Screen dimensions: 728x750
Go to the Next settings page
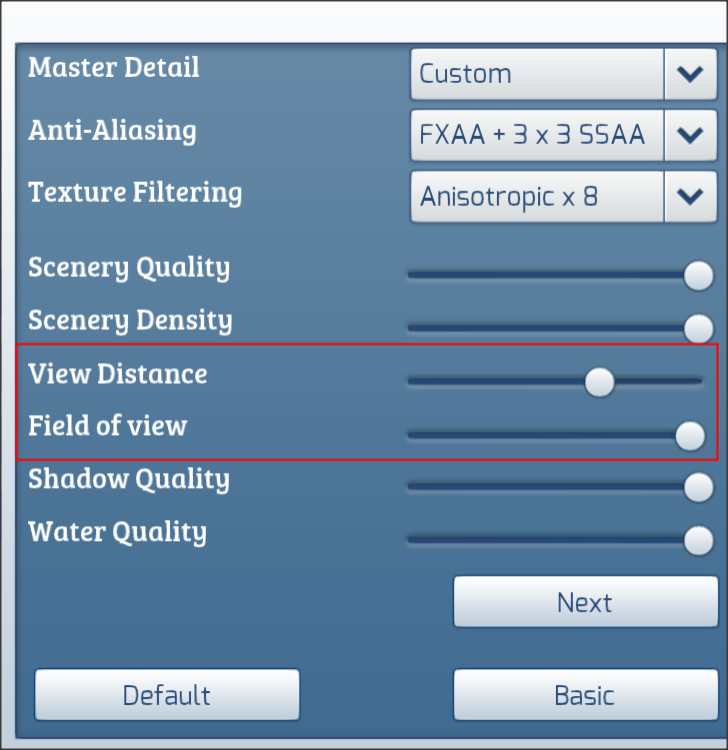(x=585, y=602)
